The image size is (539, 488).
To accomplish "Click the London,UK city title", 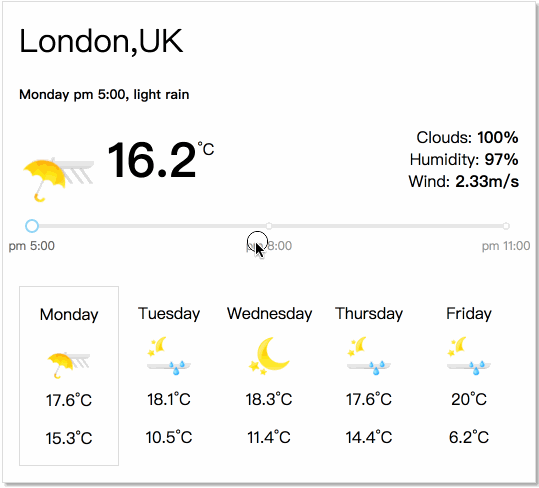I will click(101, 42).
